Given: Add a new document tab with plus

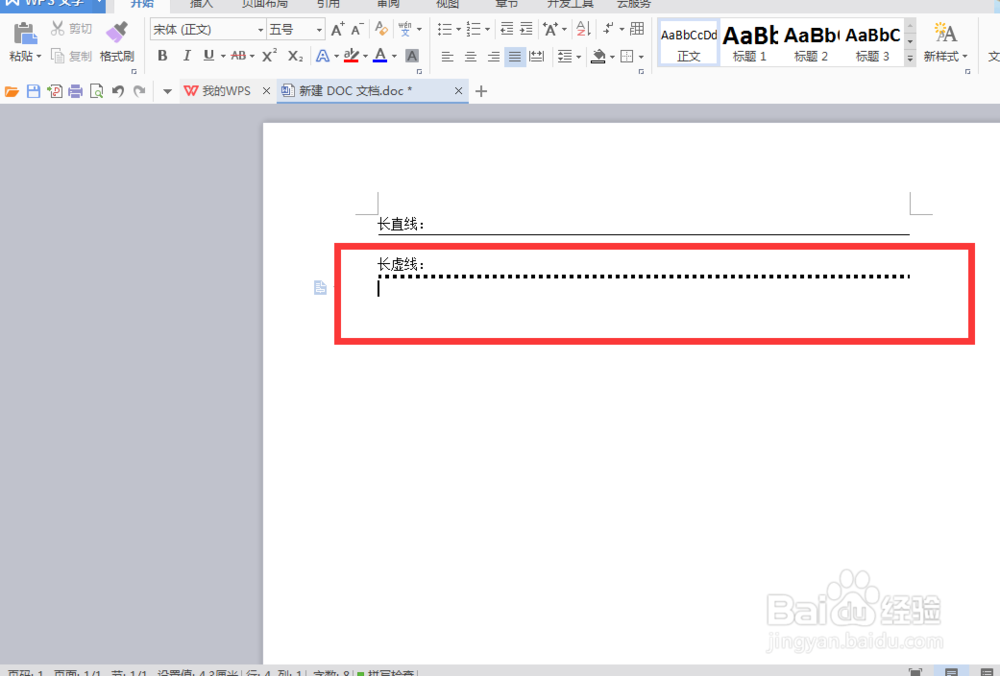Looking at the screenshot, I should point(482,91).
